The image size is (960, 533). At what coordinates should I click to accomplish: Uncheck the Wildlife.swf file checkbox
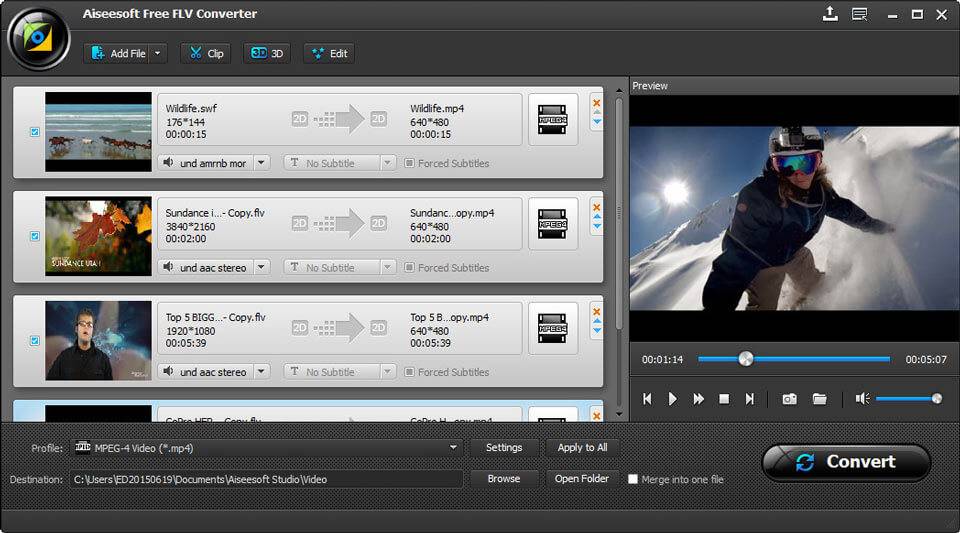click(35, 132)
